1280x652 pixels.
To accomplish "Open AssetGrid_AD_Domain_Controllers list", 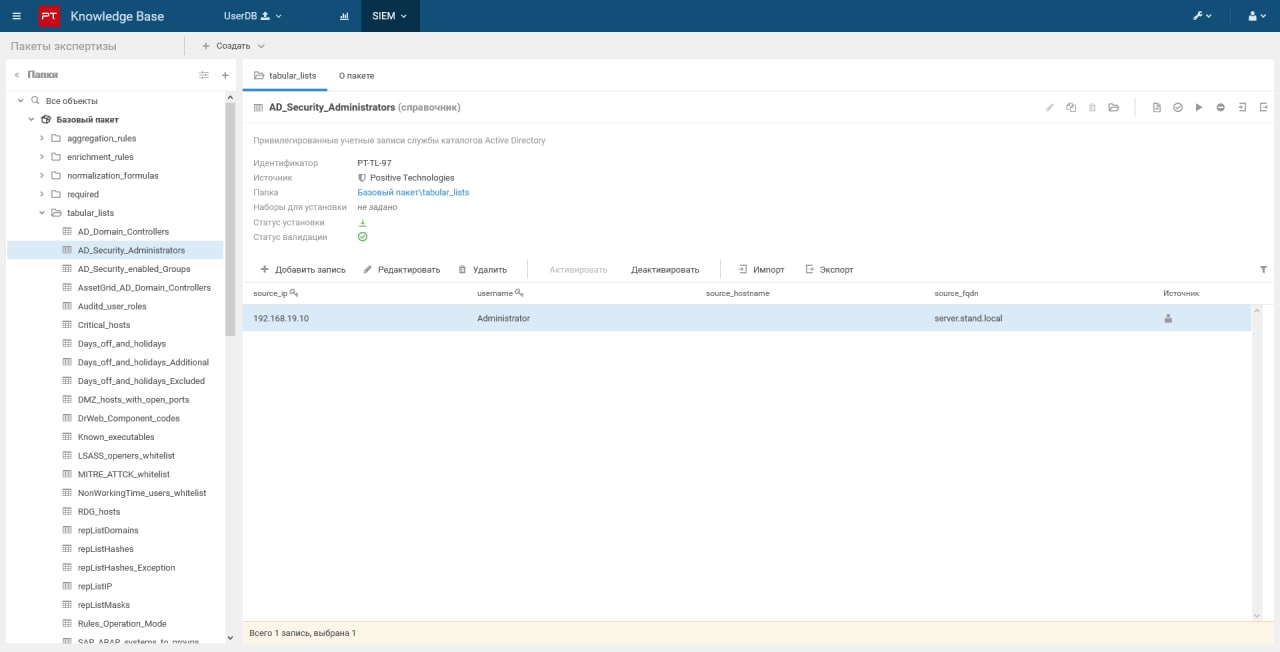I will coord(144,288).
